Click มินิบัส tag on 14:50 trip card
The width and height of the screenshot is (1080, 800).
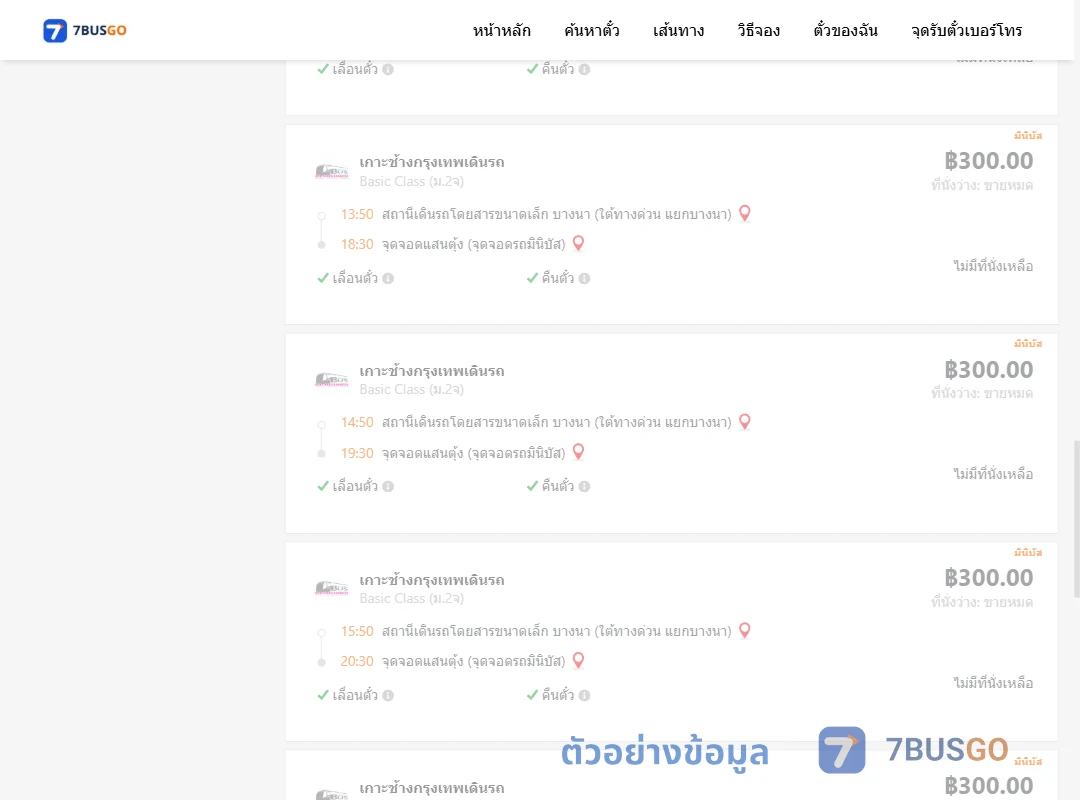click(1028, 343)
